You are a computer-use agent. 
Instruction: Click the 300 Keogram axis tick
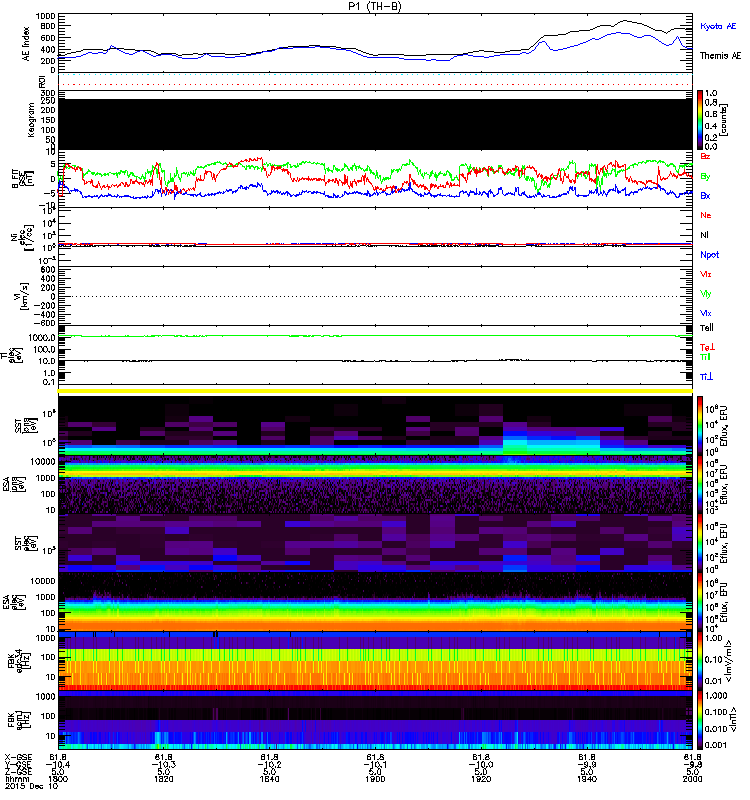(49, 93)
